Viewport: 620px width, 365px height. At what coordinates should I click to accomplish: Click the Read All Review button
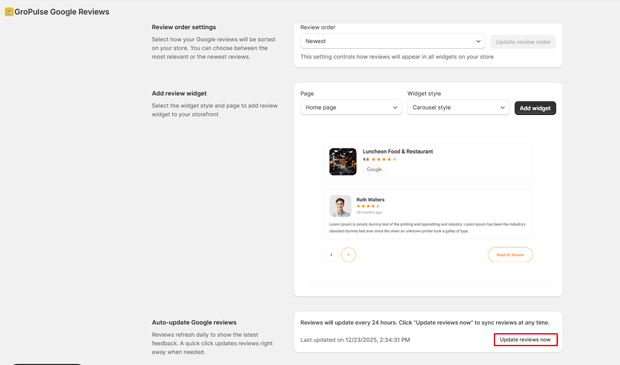click(510, 255)
